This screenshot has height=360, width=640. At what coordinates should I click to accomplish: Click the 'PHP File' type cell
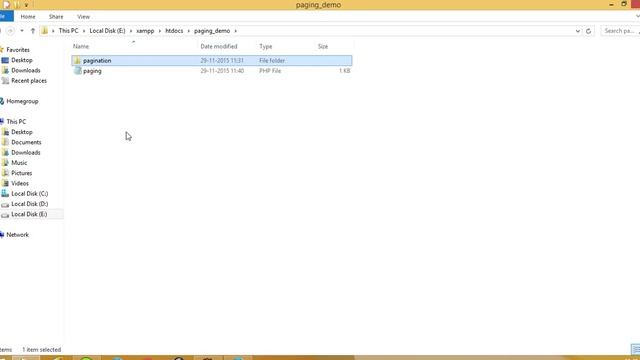(x=270, y=71)
